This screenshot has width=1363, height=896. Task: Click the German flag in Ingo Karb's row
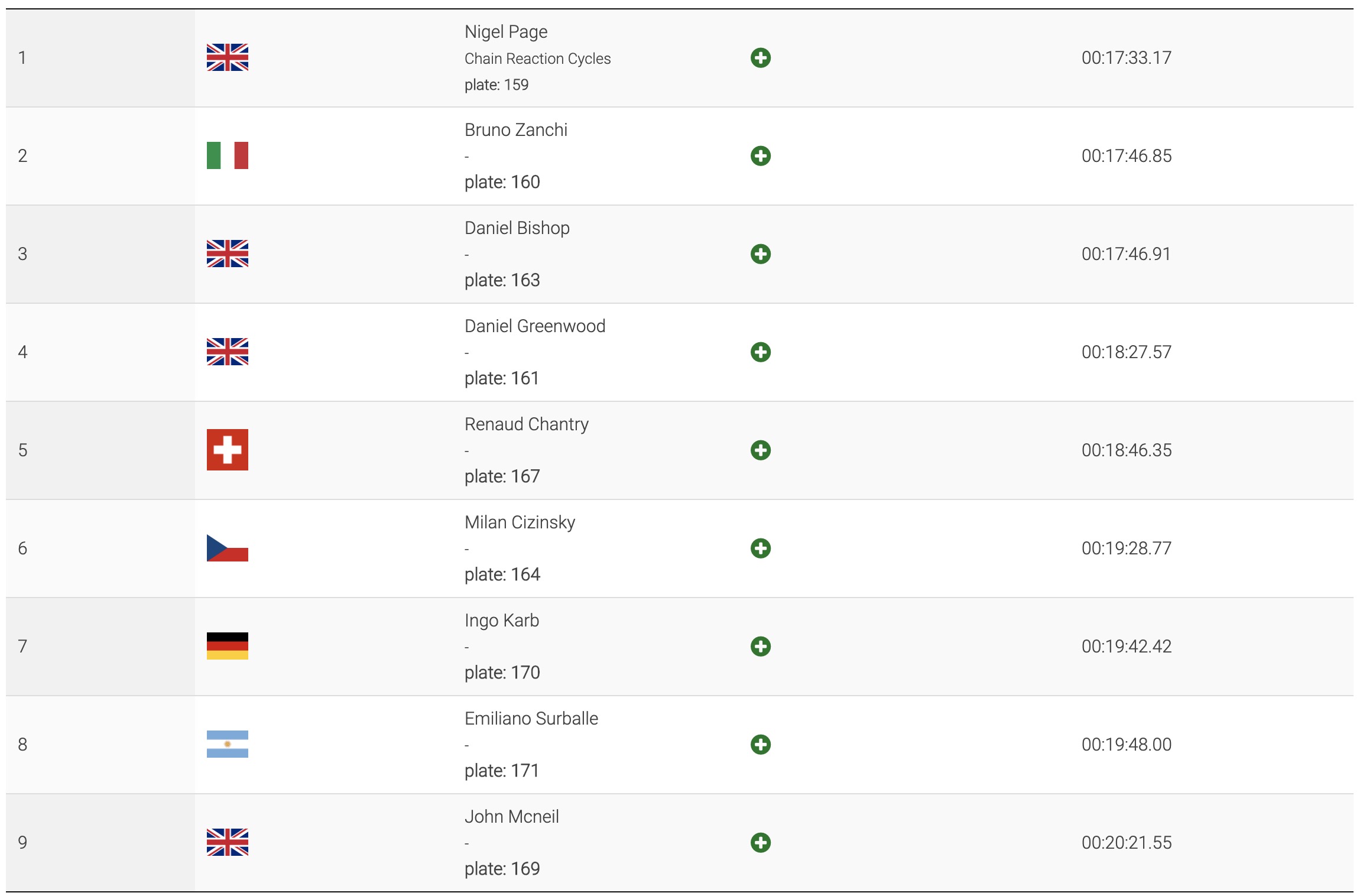click(x=228, y=646)
